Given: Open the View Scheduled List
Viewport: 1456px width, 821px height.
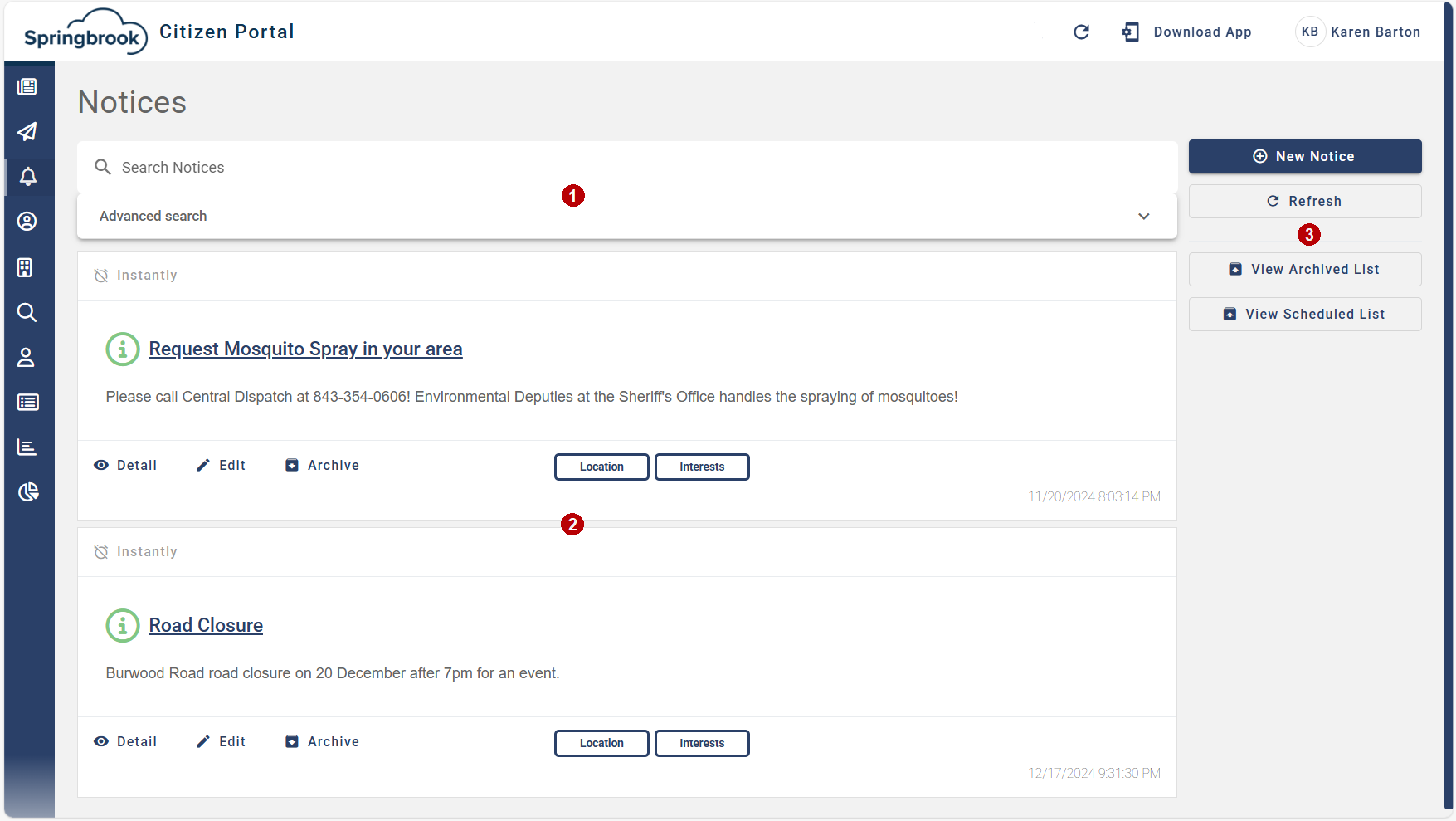Looking at the screenshot, I should click(1305, 315).
